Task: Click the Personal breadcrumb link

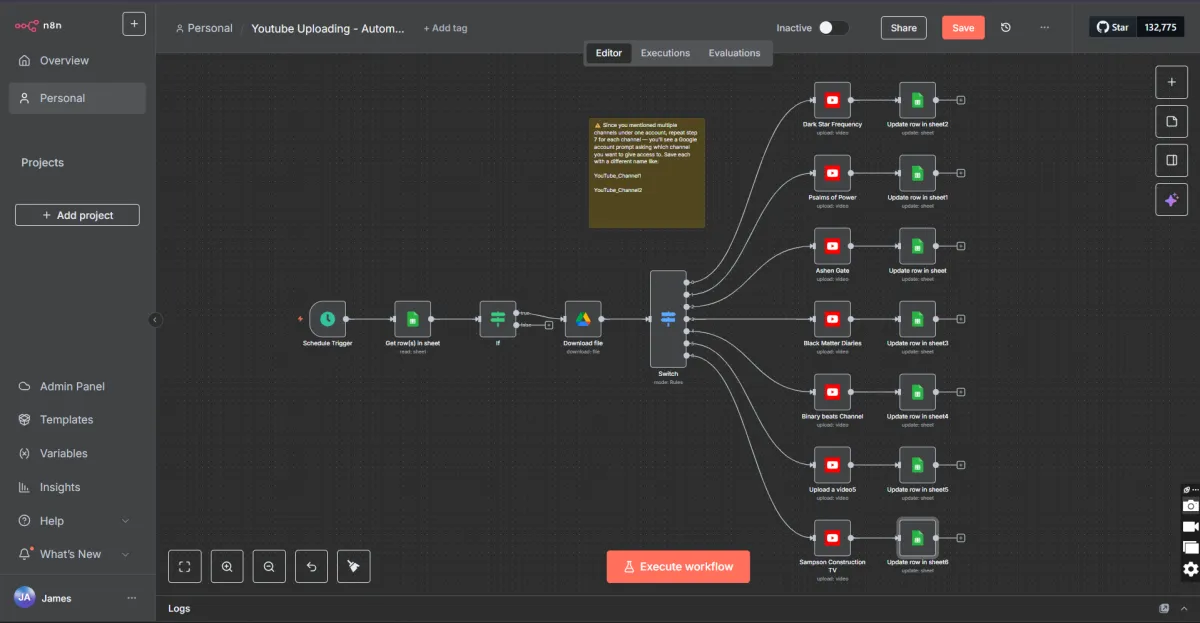Action: [204, 28]
